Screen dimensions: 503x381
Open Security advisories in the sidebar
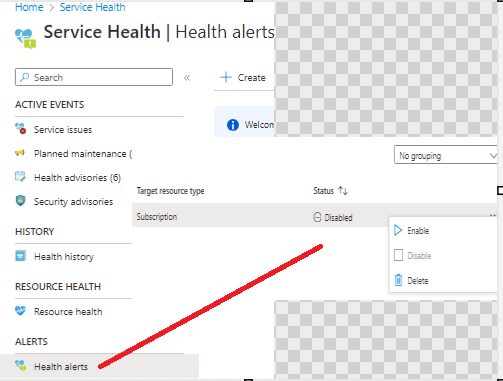coord(73,202)
